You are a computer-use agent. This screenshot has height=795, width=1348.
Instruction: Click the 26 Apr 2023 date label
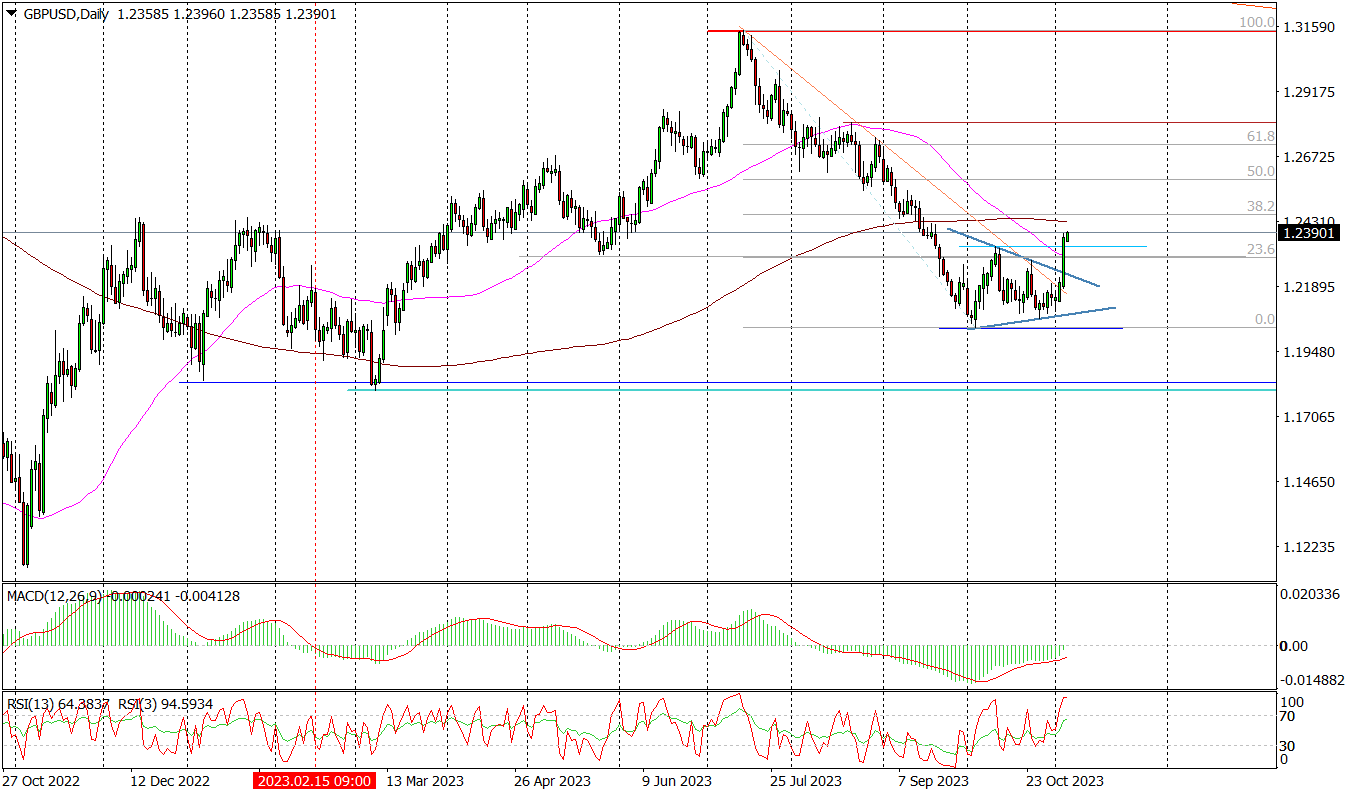click(552, 781)
